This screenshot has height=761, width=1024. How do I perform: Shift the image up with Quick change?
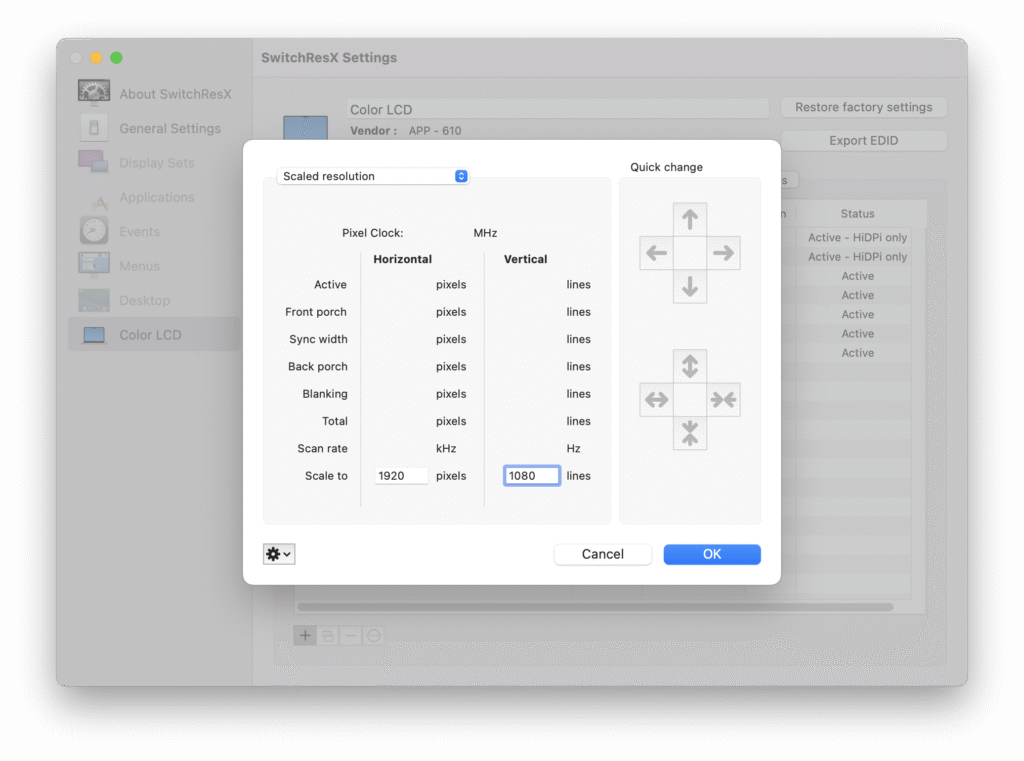690,219
